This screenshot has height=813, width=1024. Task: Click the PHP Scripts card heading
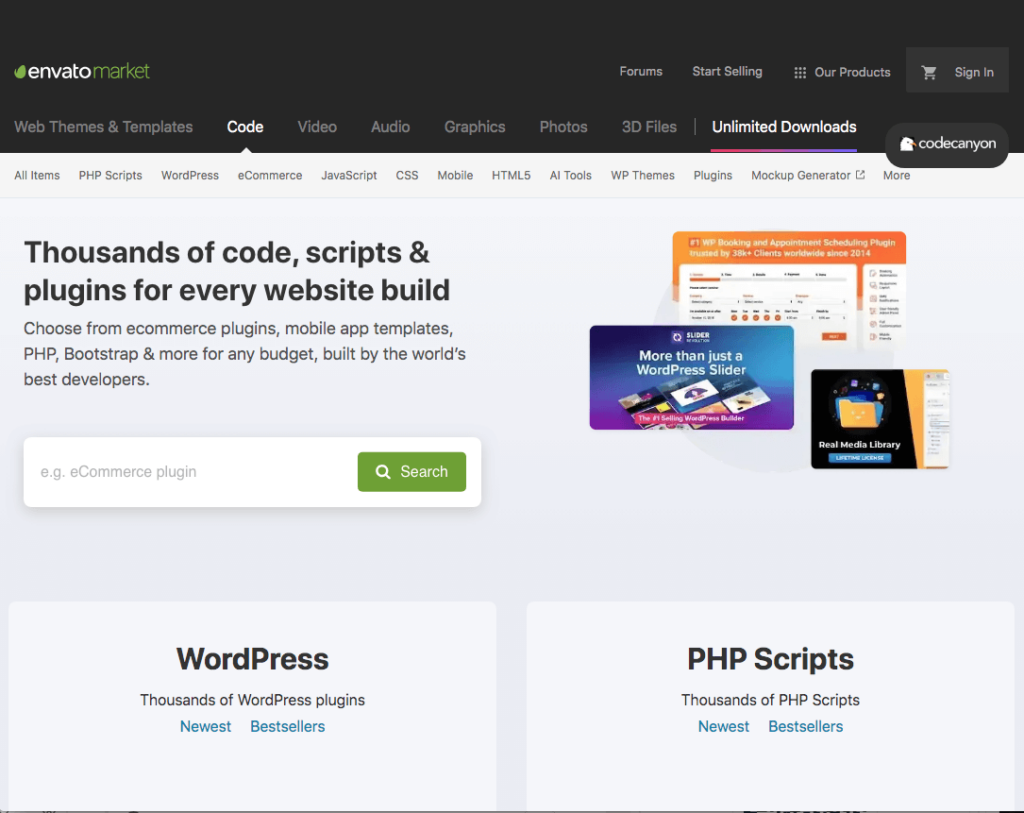tap(770, 658)
